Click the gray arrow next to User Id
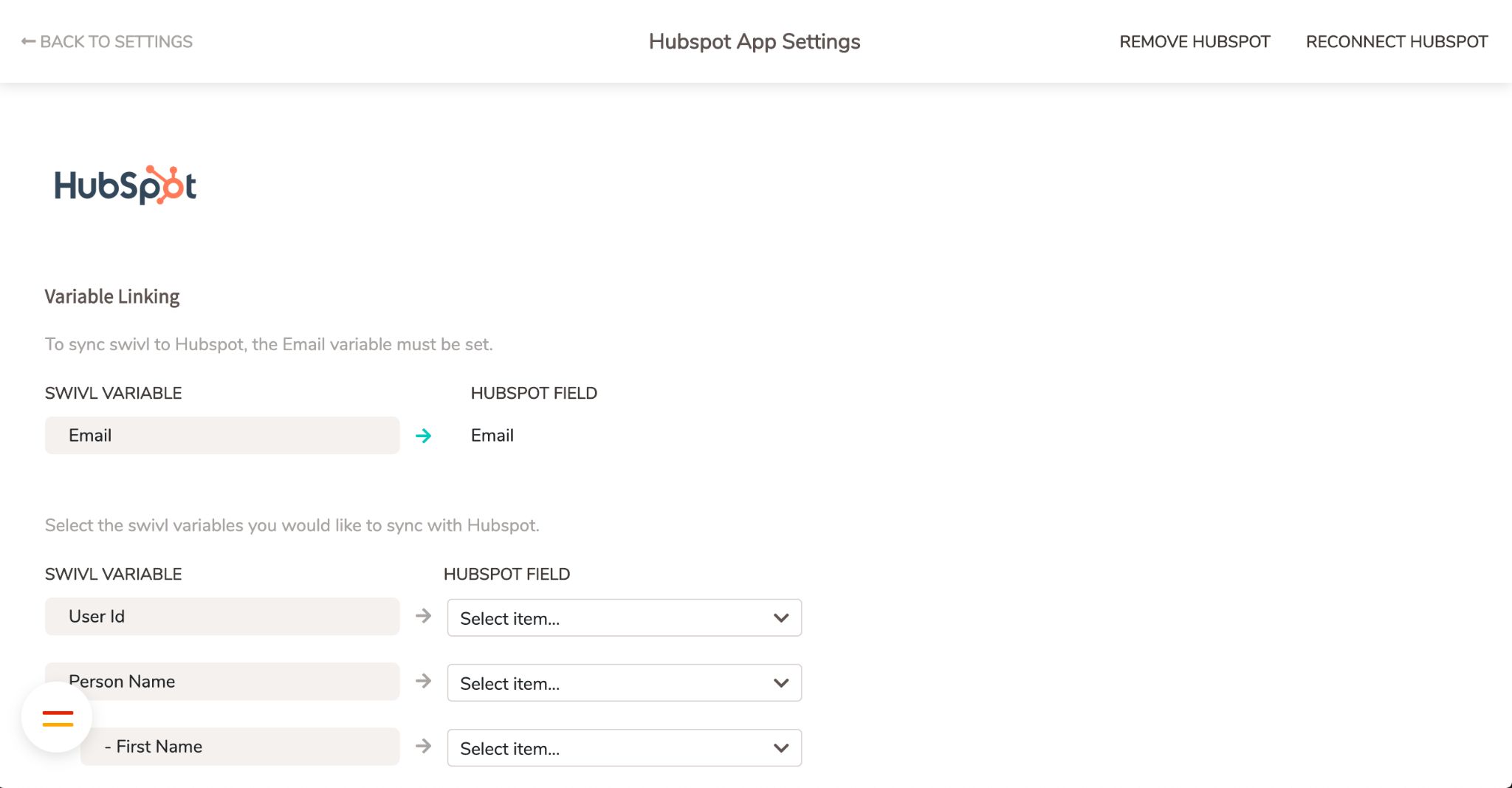Viewport: 1512px width, 788px height. coord(425,617)
